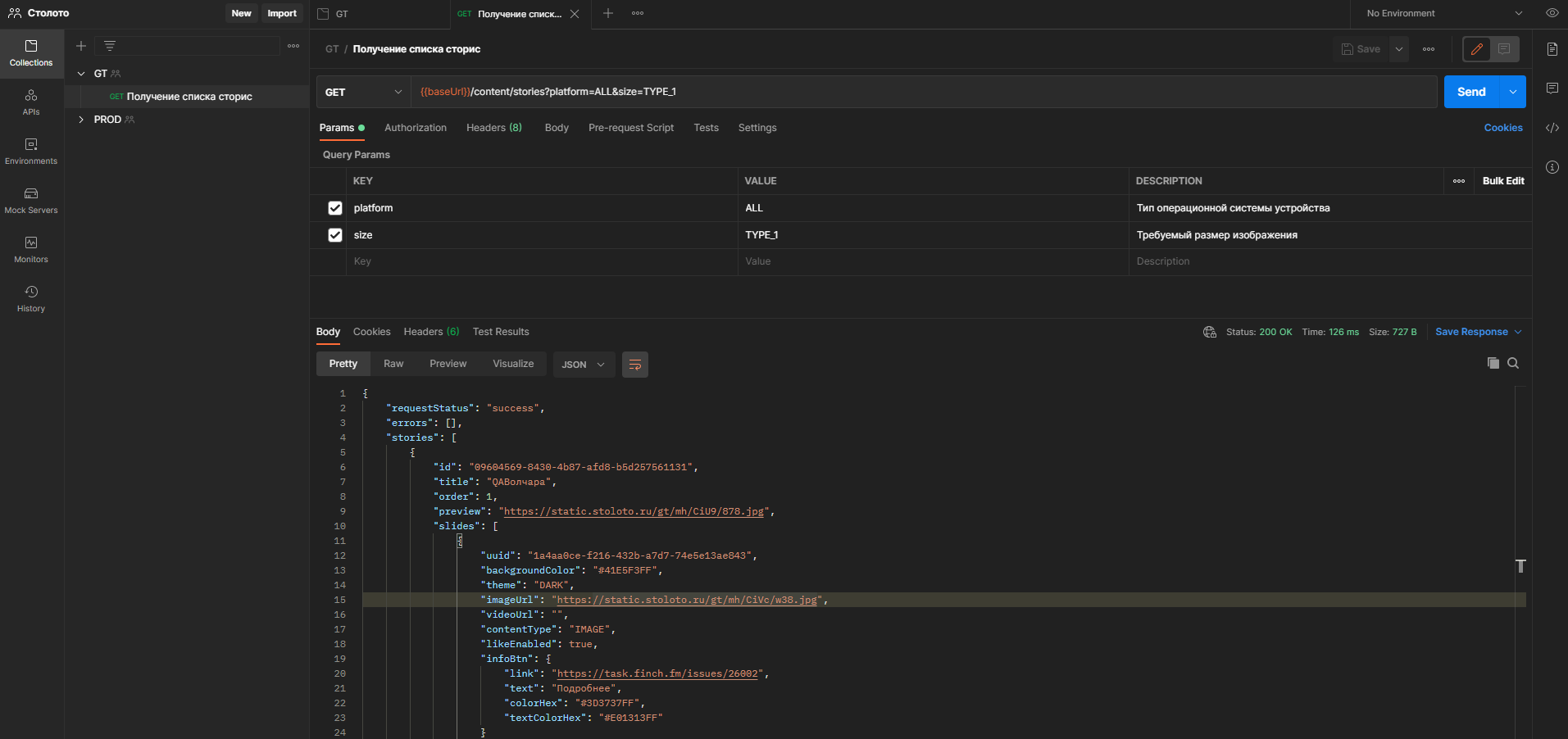Viewport: 1568px width, 739px height.
Task: Click the environment quick look eye icon
Action: click(x=1552, y=13)
